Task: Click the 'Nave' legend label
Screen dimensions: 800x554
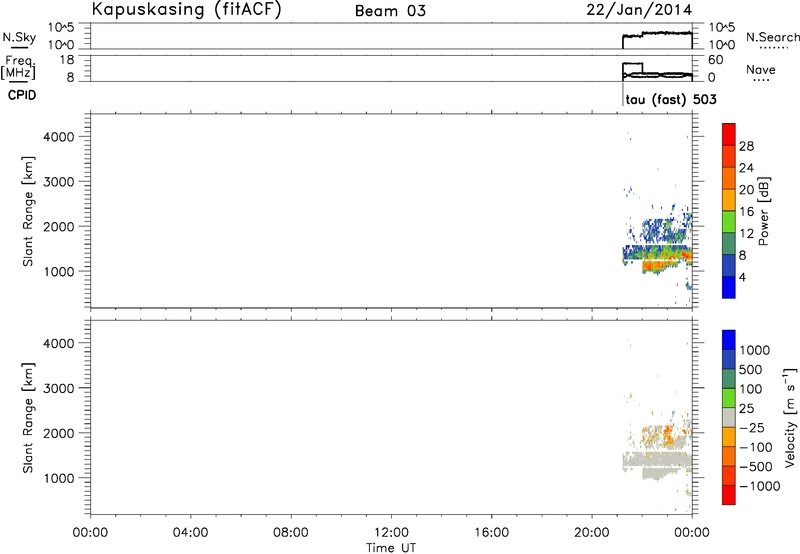Action: pos(761,70)
